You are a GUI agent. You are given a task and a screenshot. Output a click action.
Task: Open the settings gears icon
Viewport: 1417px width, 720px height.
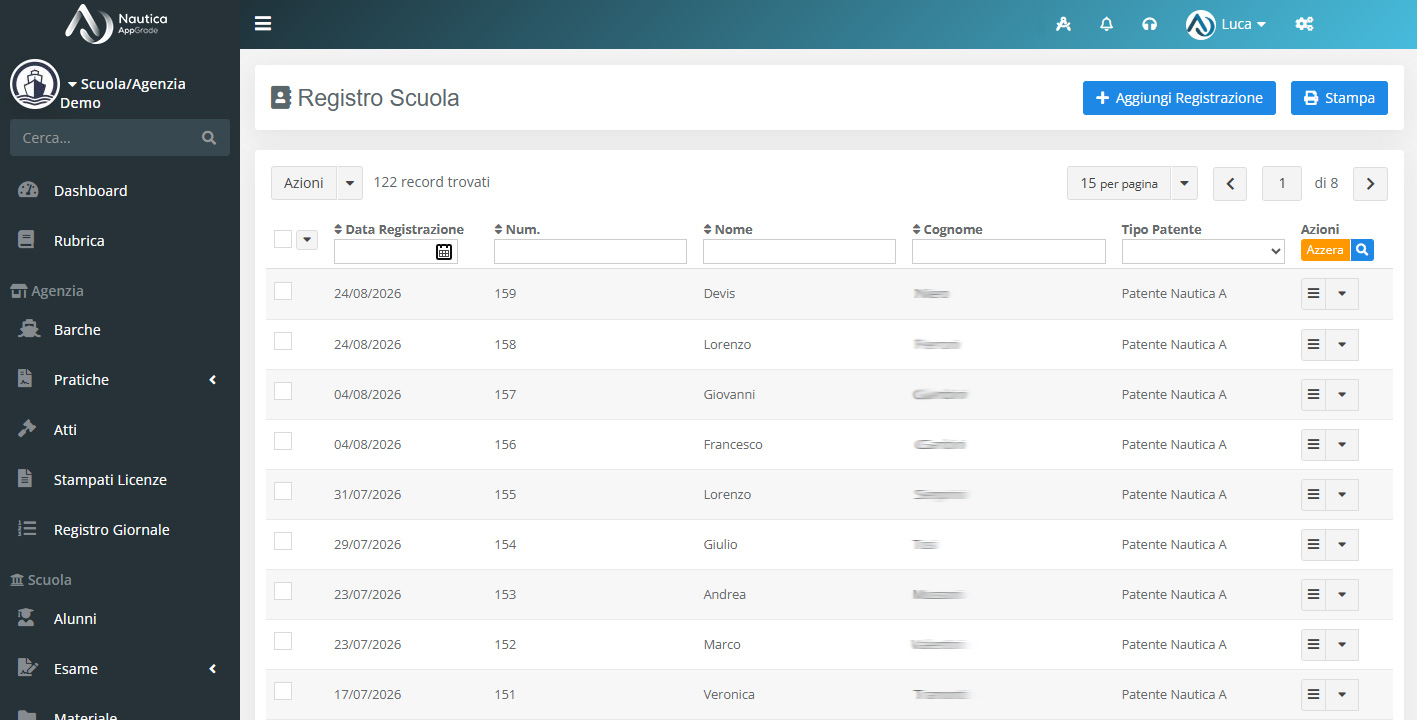[1304, 24]
